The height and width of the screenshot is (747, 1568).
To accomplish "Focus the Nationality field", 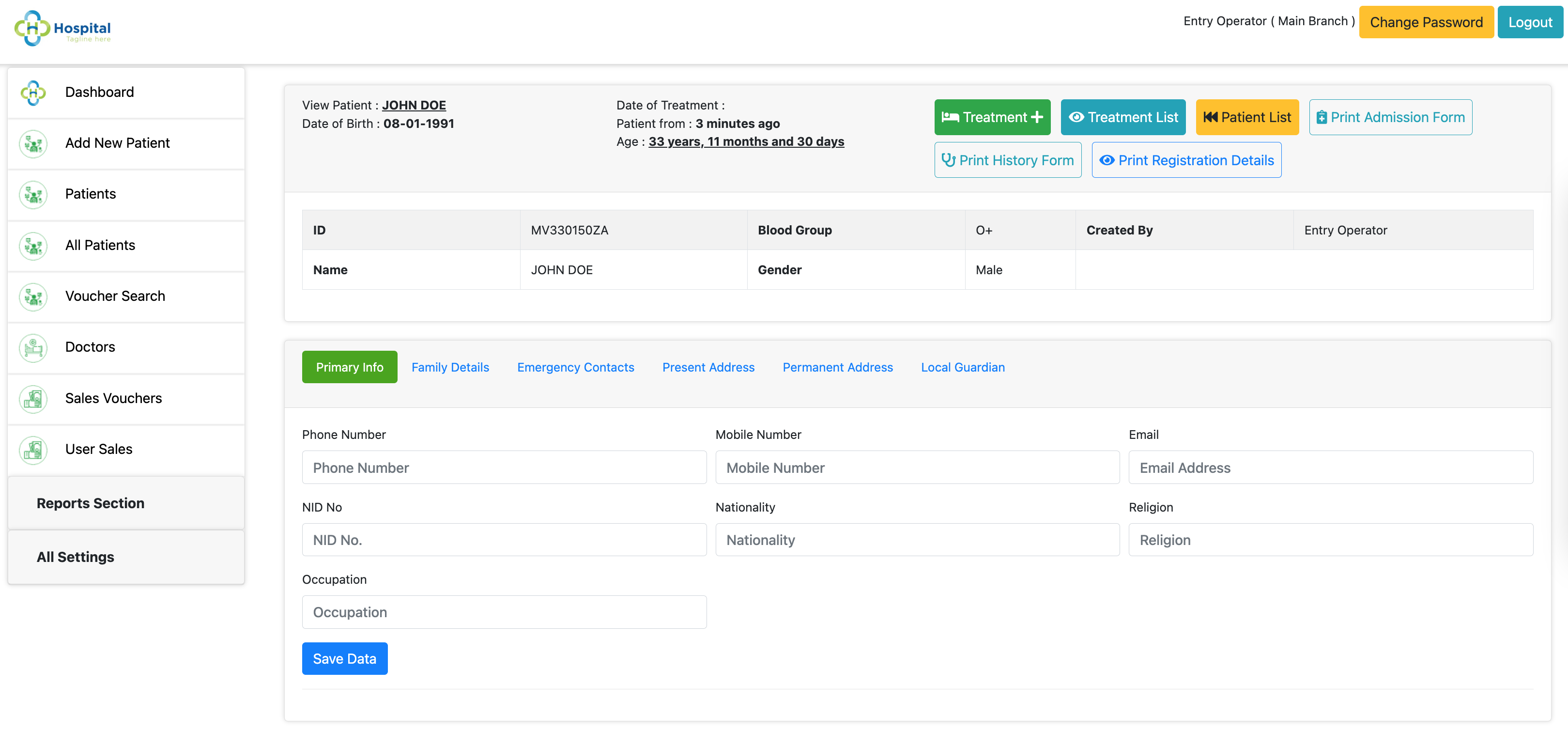I will pos(917,539).
